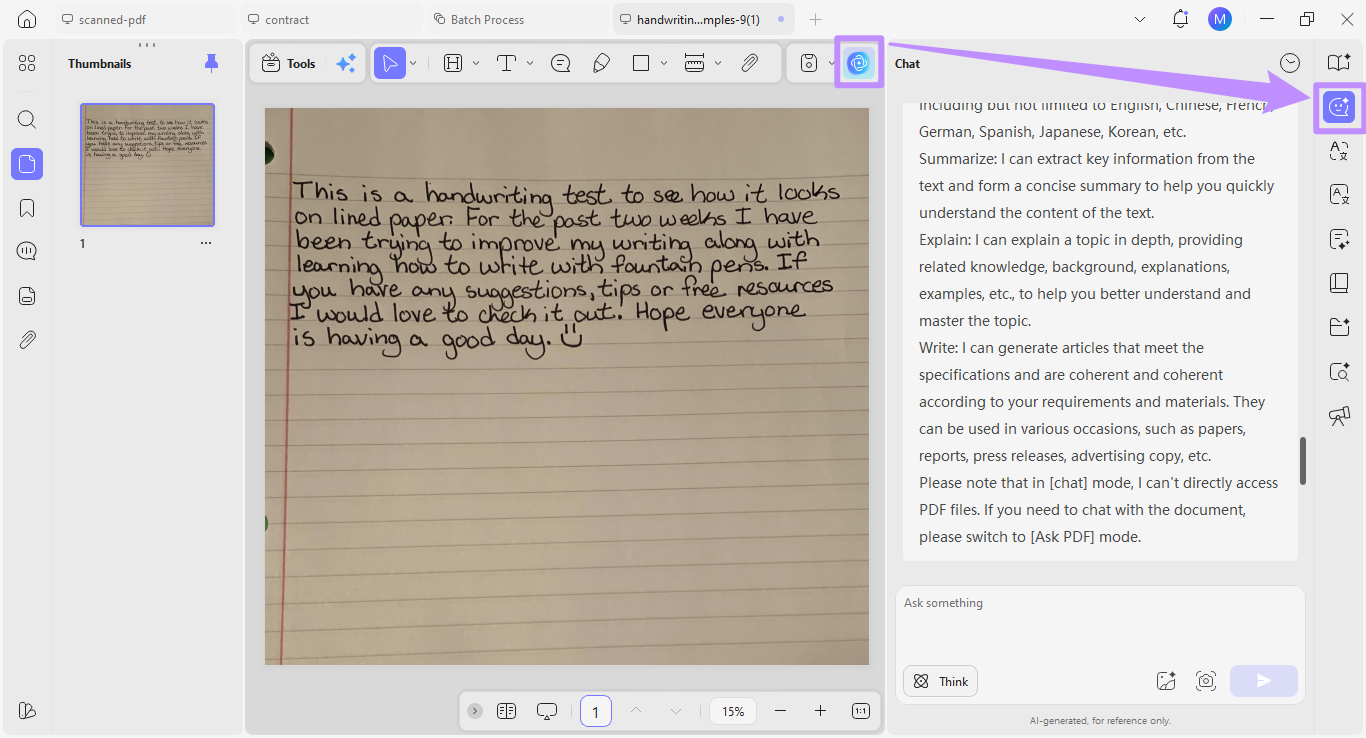Screen dimensions: 1366x738
Task: Open the grid overview icon in left sidebar
Action: click(27, 63)
